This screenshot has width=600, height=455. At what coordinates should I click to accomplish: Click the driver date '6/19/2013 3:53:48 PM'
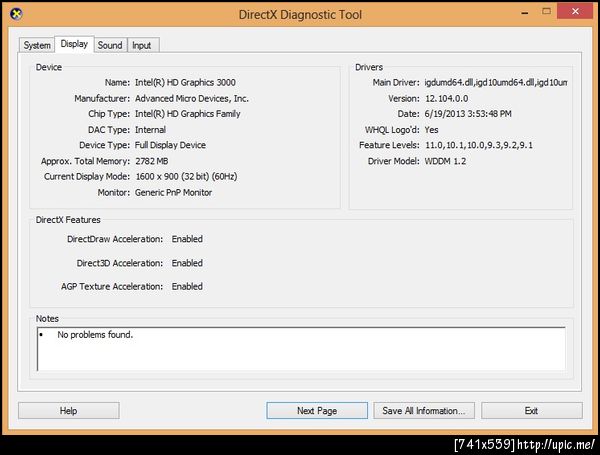(468, 114)
